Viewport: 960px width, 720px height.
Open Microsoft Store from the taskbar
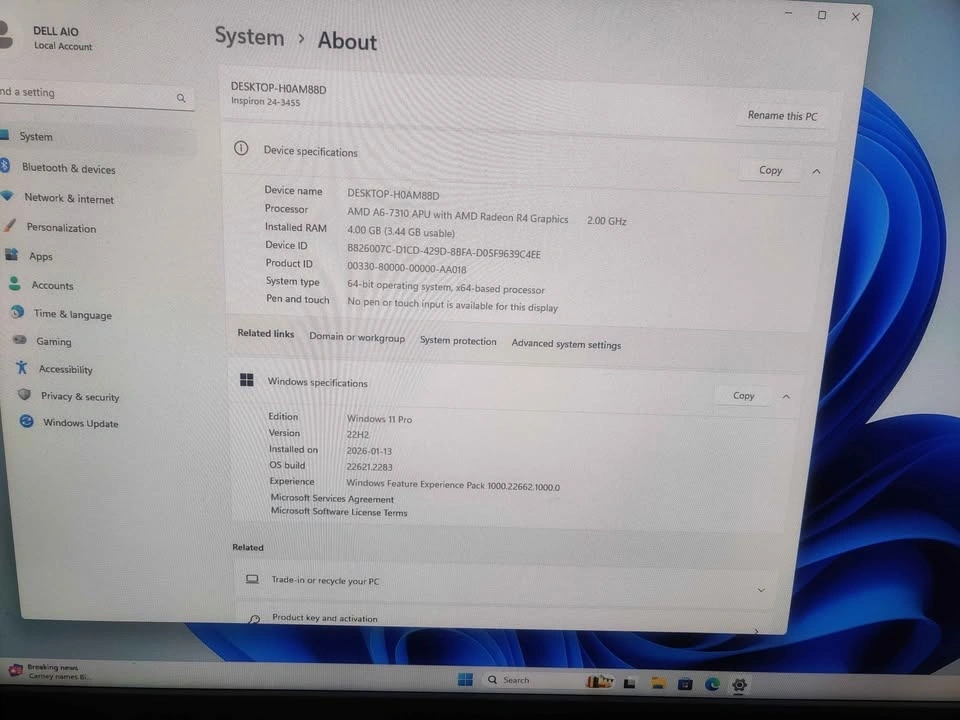pos(685,684)
